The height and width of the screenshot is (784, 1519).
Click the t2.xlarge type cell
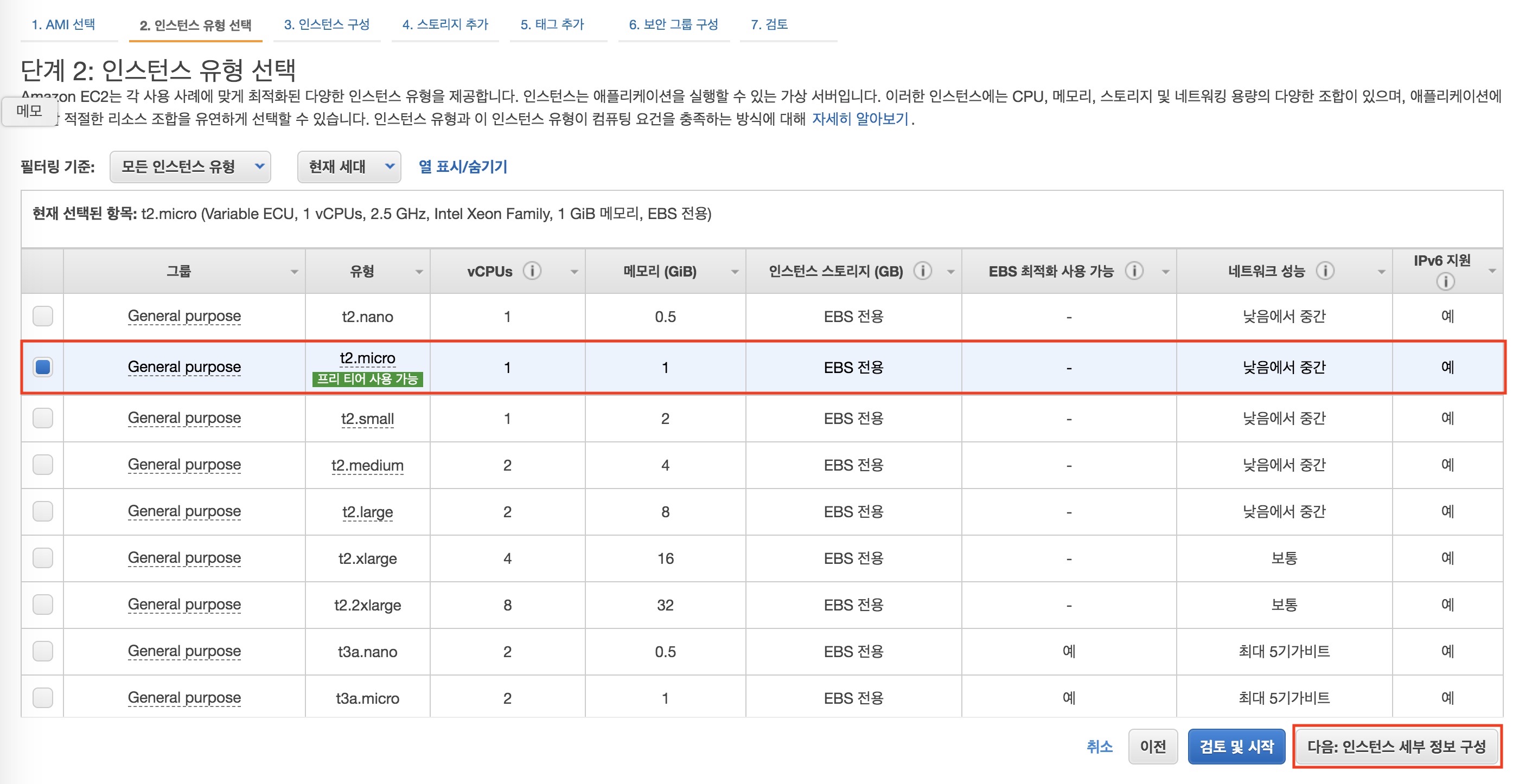coord(367,558)
